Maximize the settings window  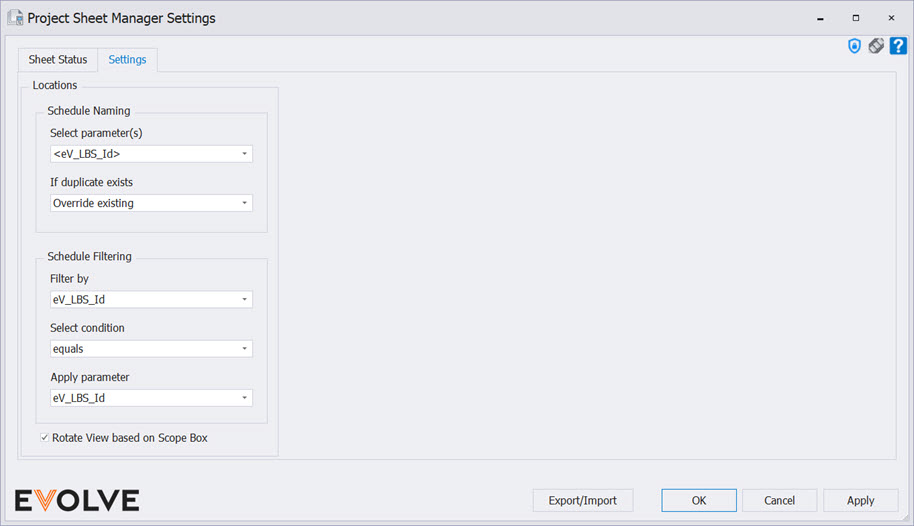(856, 18)
